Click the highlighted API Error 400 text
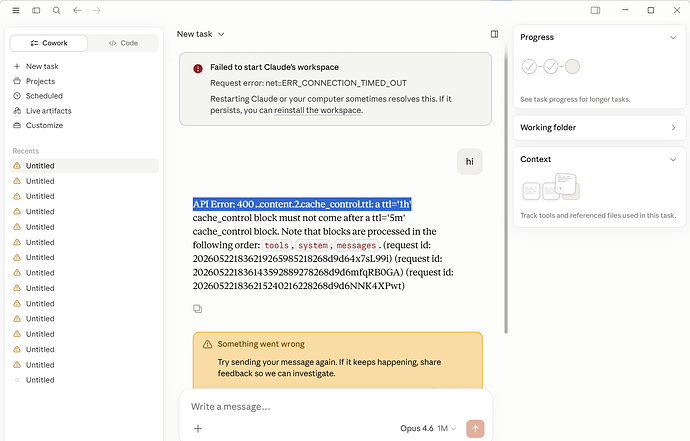The image size is (690, 441). coord(302,204)
